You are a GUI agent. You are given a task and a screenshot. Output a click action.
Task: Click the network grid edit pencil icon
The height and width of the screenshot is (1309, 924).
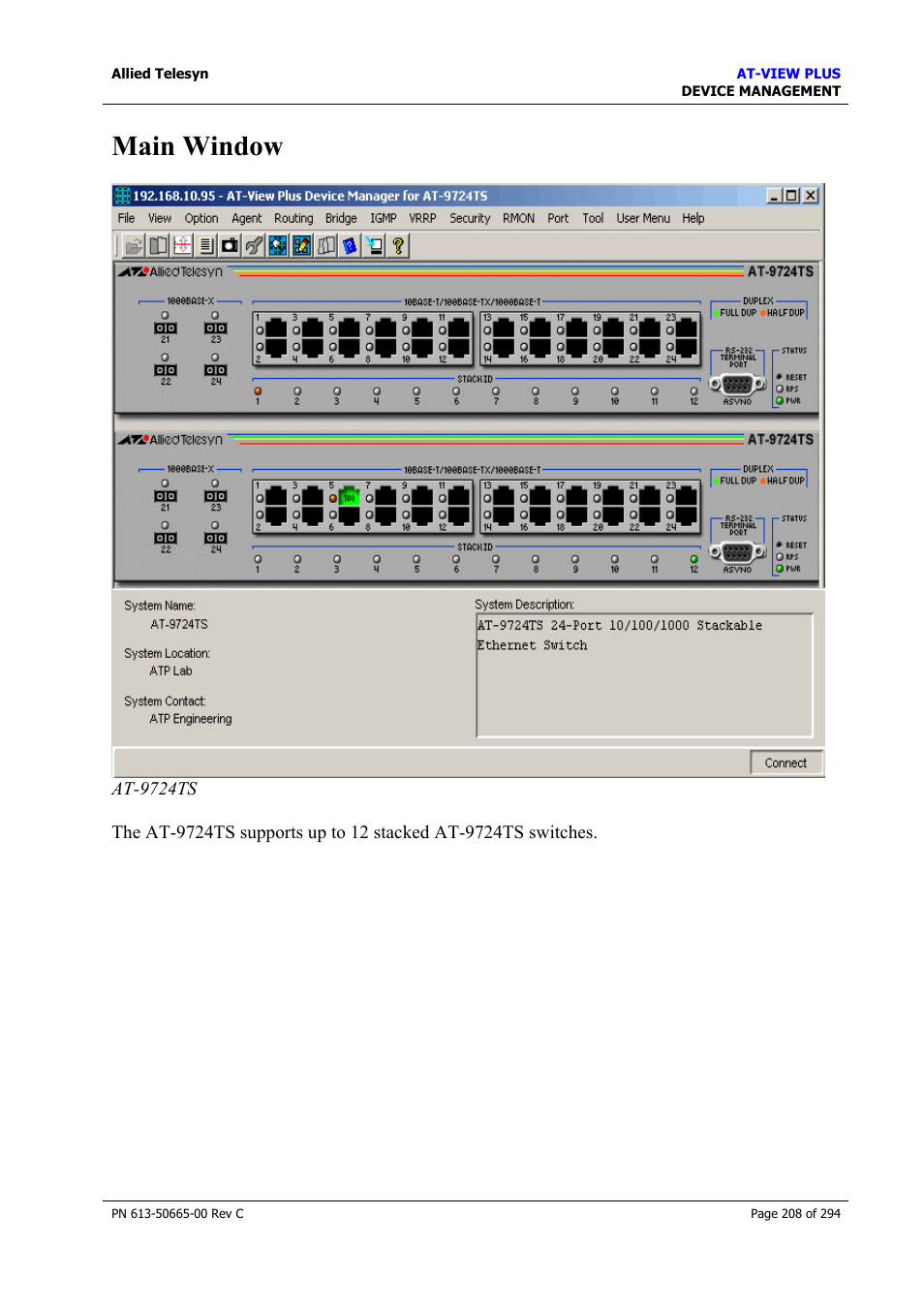click(x=302, y=246)
